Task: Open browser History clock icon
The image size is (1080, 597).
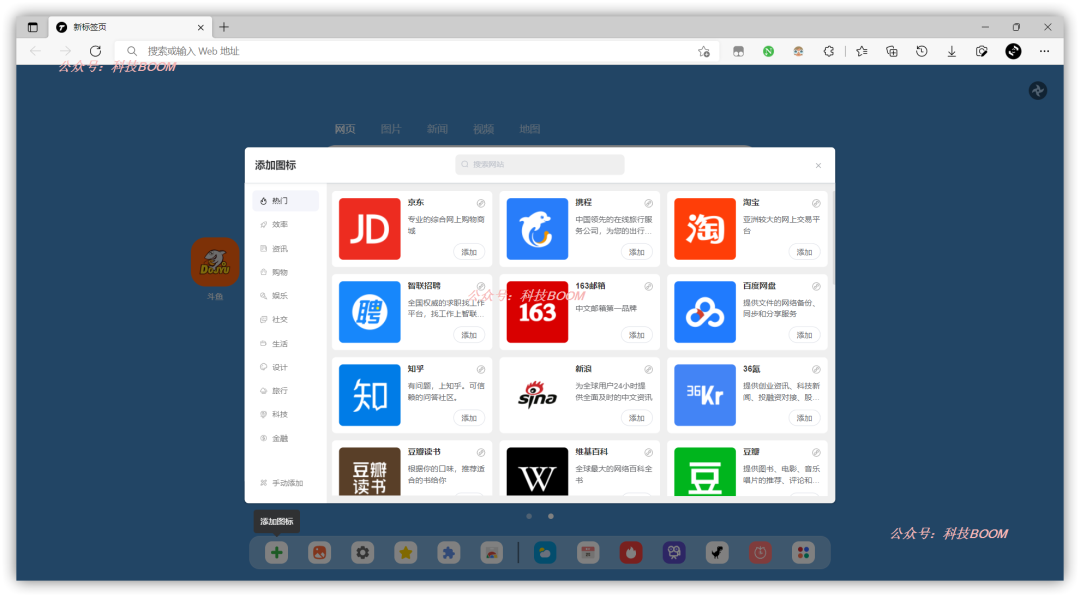Action: (922, 52)
